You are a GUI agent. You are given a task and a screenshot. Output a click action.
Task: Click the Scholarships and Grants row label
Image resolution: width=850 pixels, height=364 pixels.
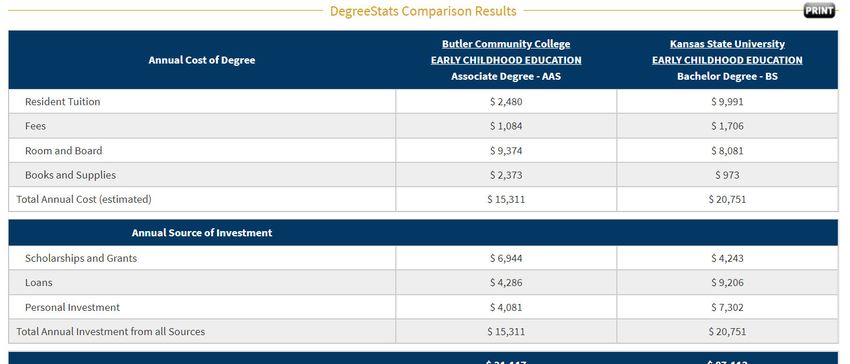[x=81, y=258]
